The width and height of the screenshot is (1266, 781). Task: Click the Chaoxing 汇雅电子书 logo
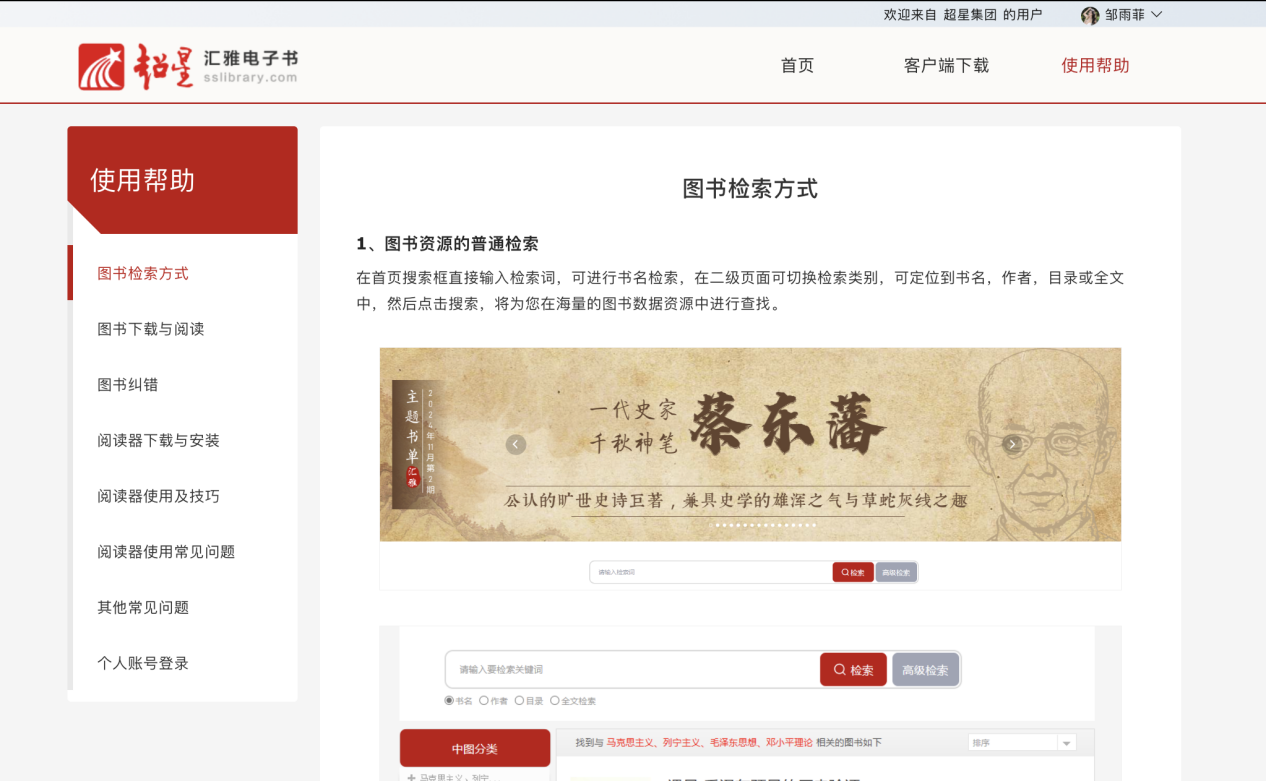(x=188, y=66)
